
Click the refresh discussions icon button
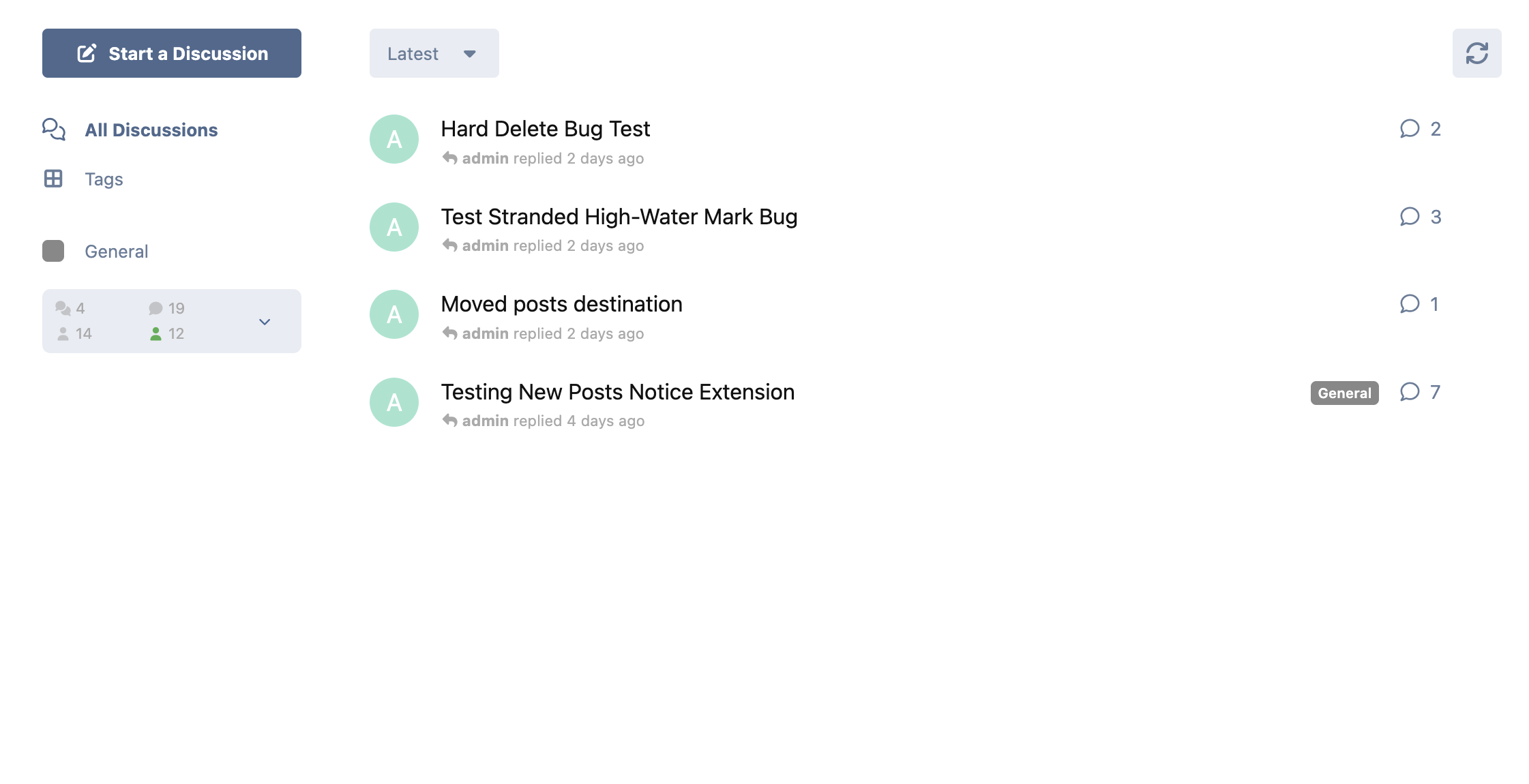coord(1476,53)
